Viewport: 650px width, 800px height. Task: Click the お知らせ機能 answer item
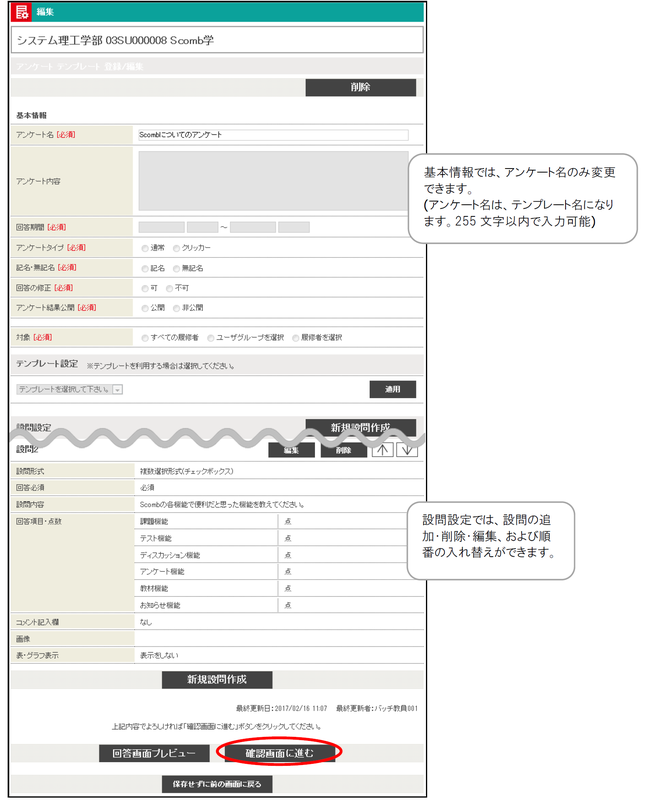coord(160,605)
